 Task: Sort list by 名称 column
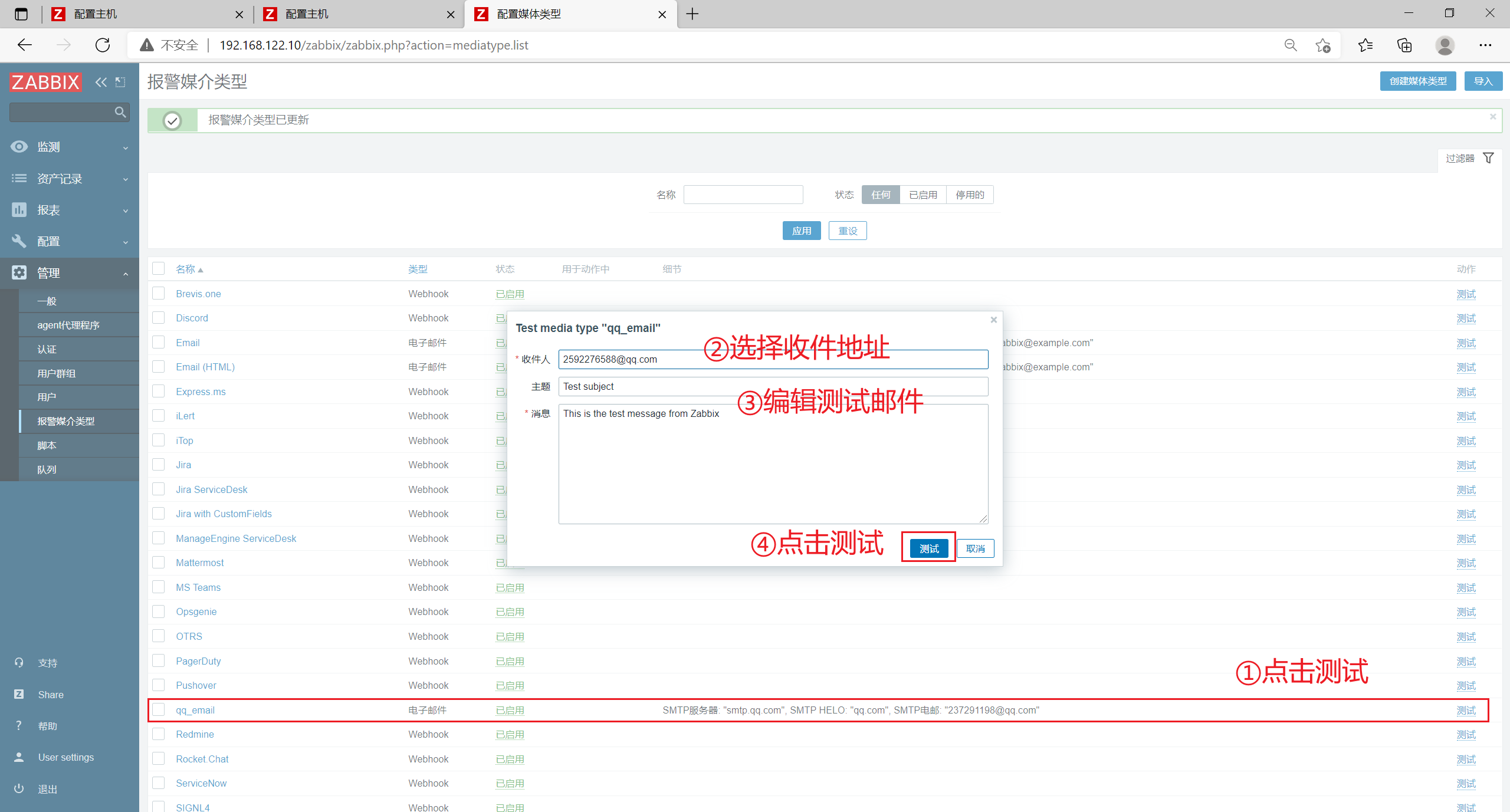189,269
